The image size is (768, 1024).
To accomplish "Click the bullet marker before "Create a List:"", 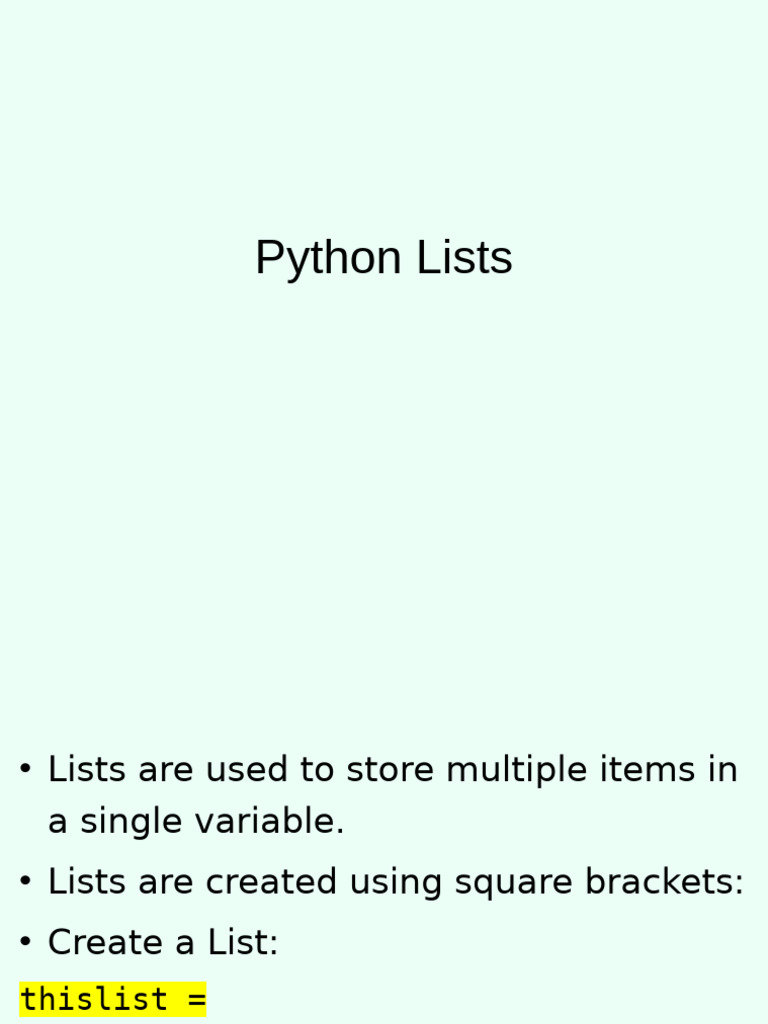I will pyautogui.click(x=26, y=942).
